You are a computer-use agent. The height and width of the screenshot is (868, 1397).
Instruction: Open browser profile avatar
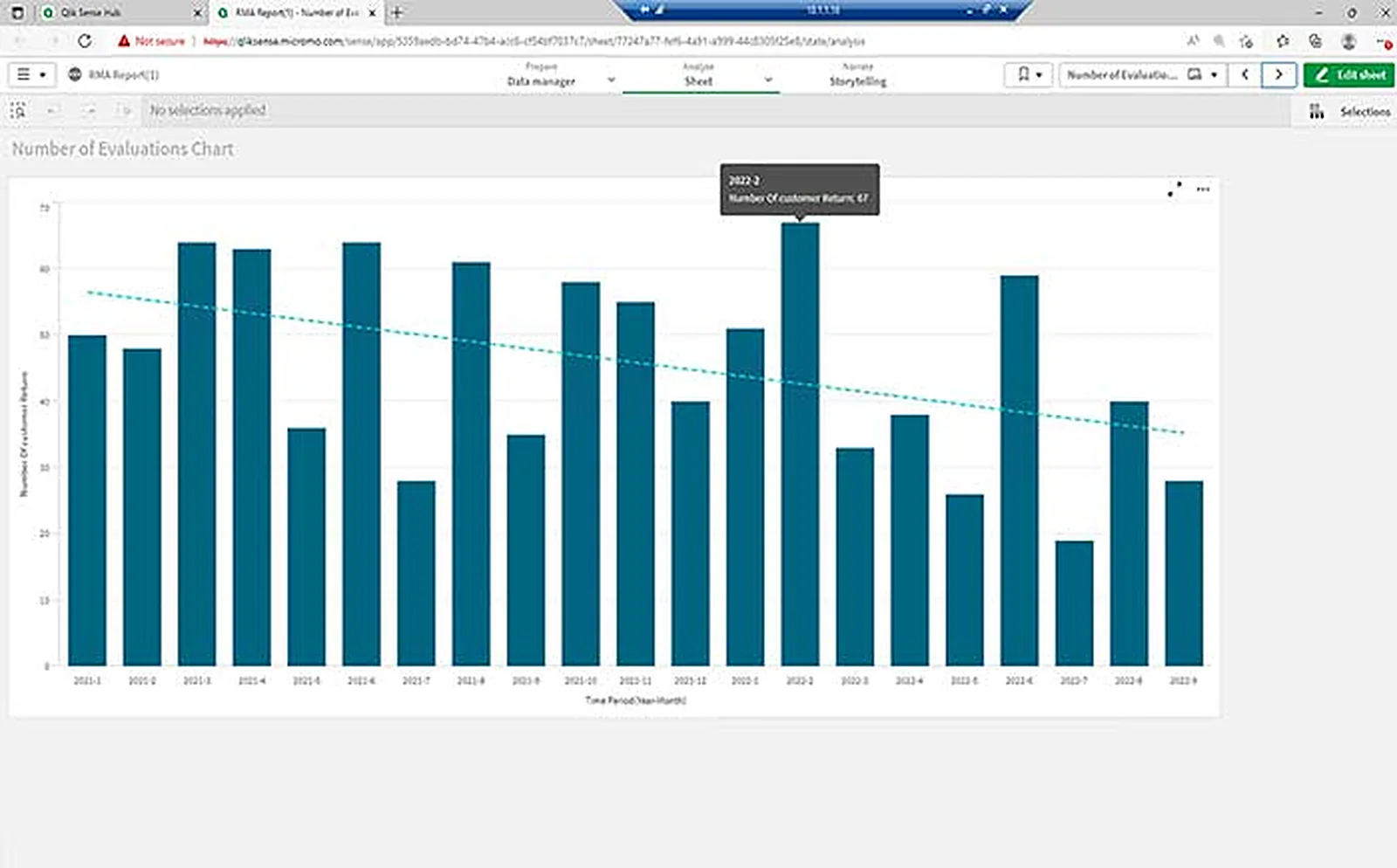(x=1348, y=41)
